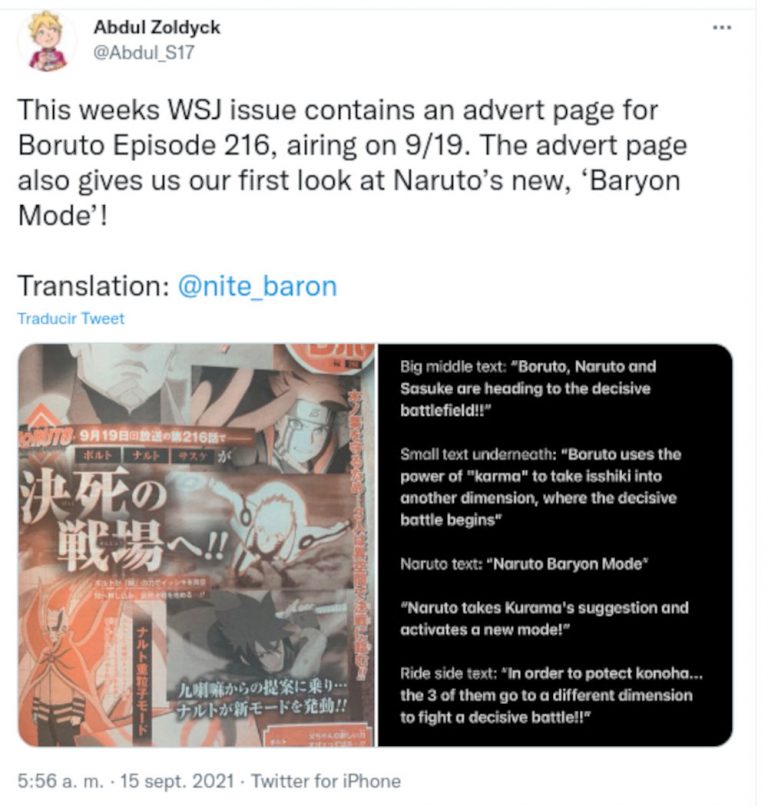Click the 'Big middle text' translation paragraph
Image resolution: width=768 pixels, height=806 pixels.
pos(528,388)
